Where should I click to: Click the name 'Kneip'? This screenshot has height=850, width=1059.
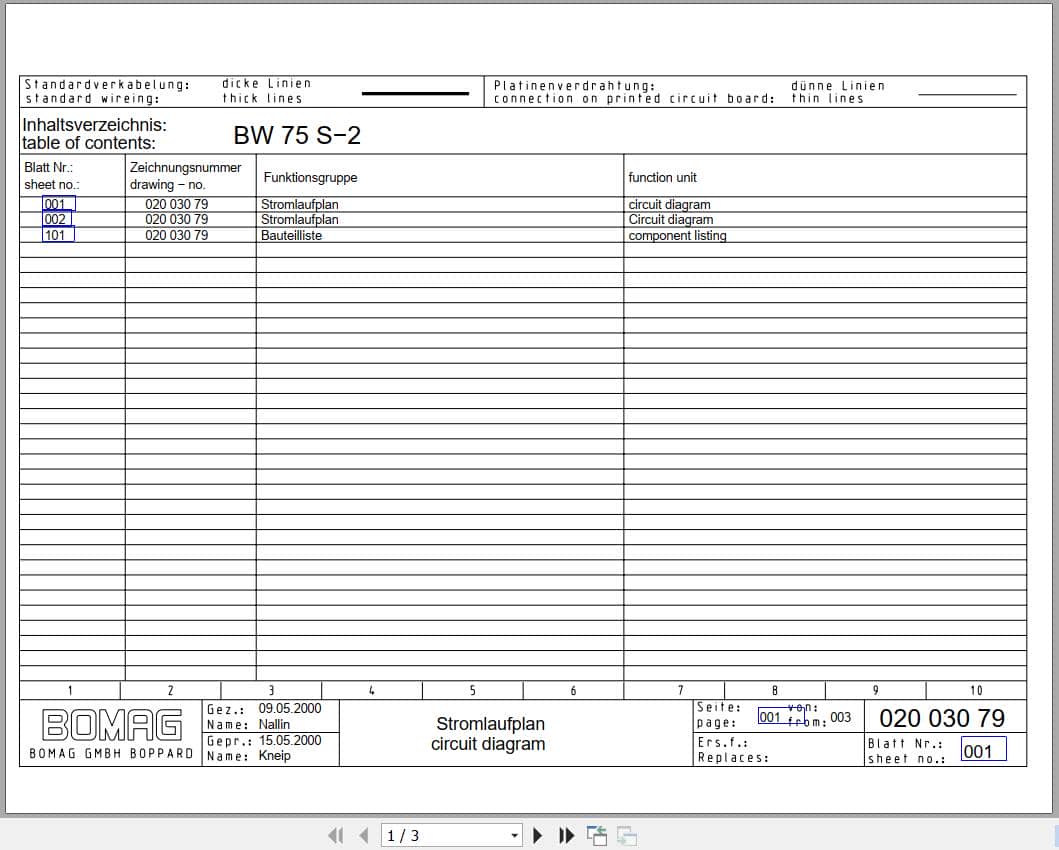point(274,755)
